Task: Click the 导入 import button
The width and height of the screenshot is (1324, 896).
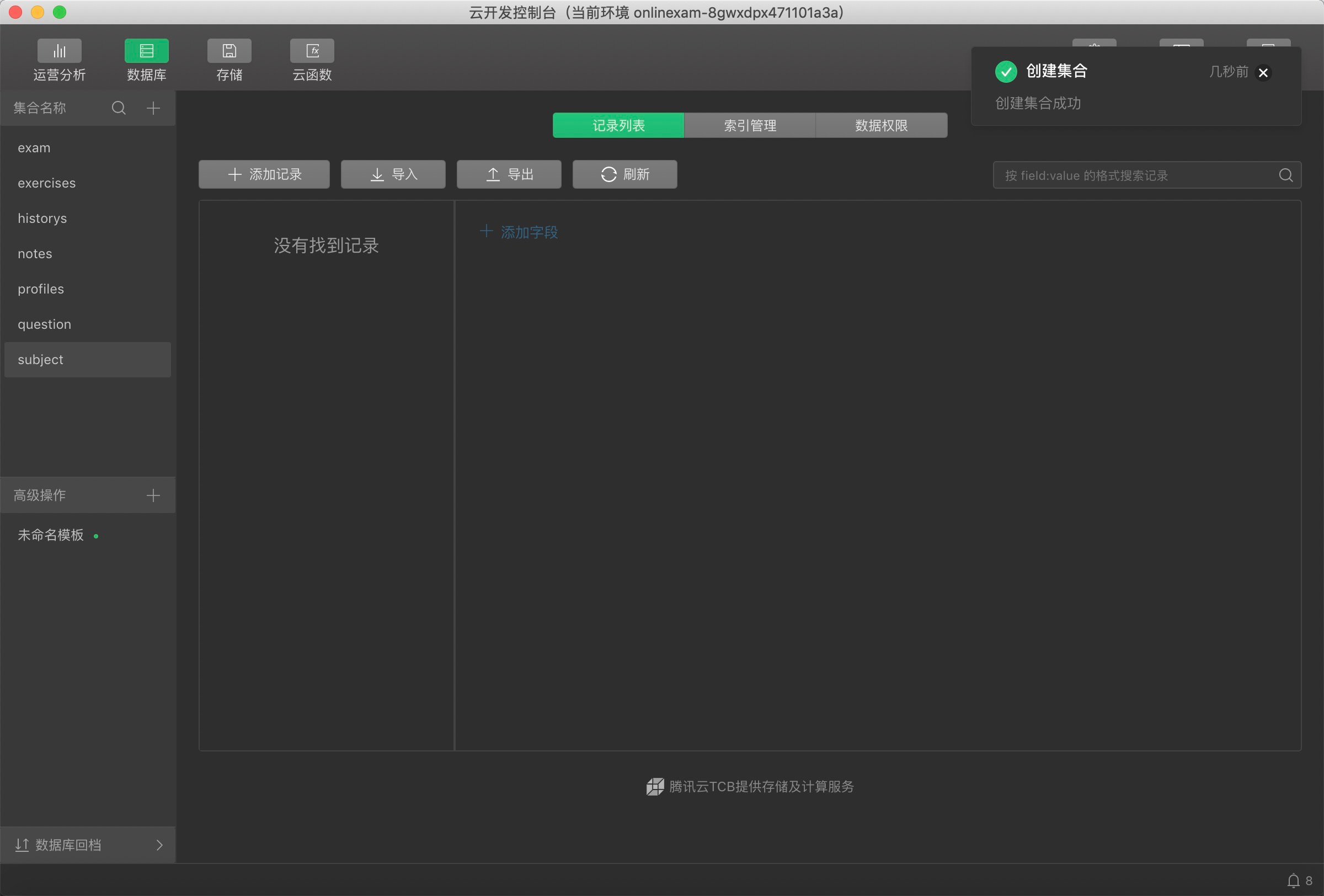Action: 393,174
